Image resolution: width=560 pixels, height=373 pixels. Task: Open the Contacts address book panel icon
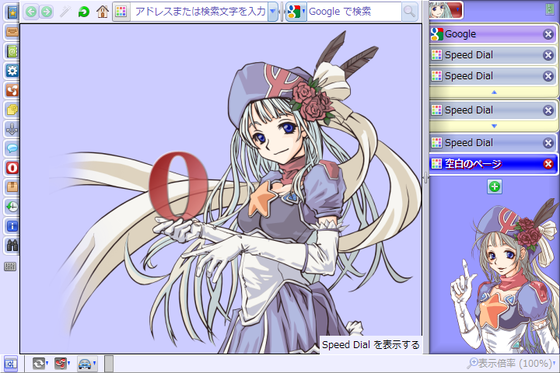pyautogui.click(x=12, y=51)
